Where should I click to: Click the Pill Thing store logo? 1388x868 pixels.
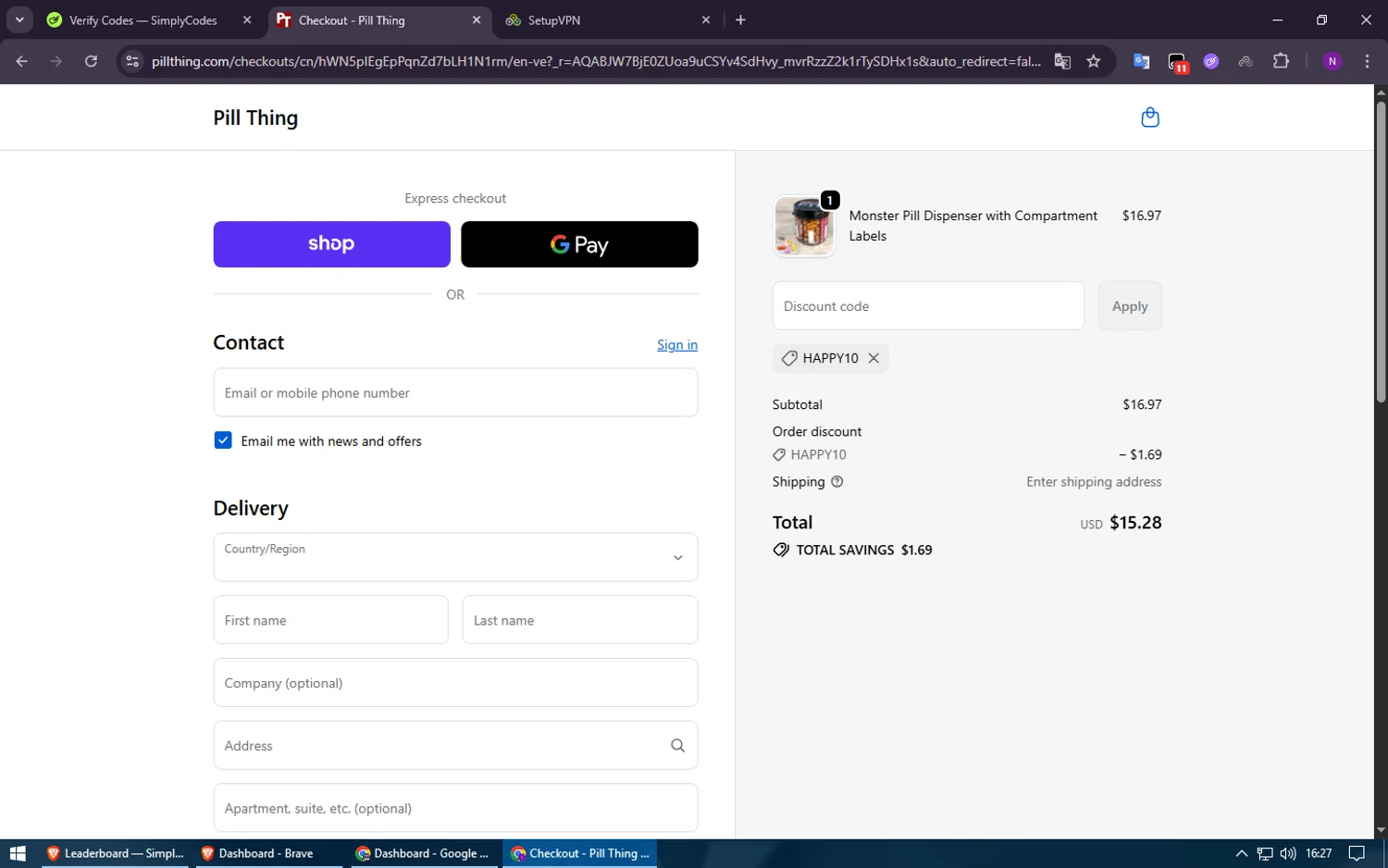click(255, 118)
